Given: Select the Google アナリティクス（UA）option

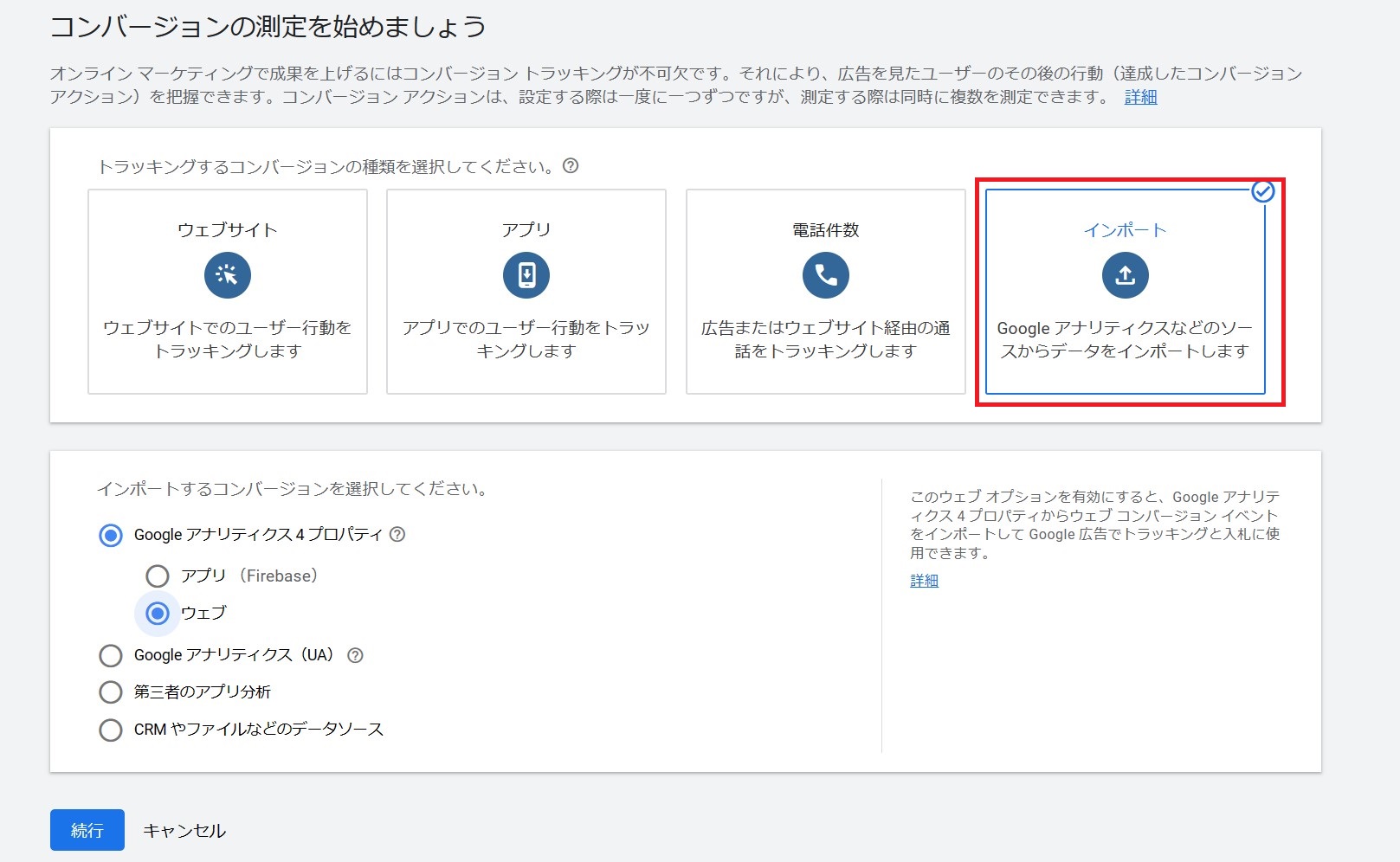Looking at the screenshot, I should coord(111,656).
